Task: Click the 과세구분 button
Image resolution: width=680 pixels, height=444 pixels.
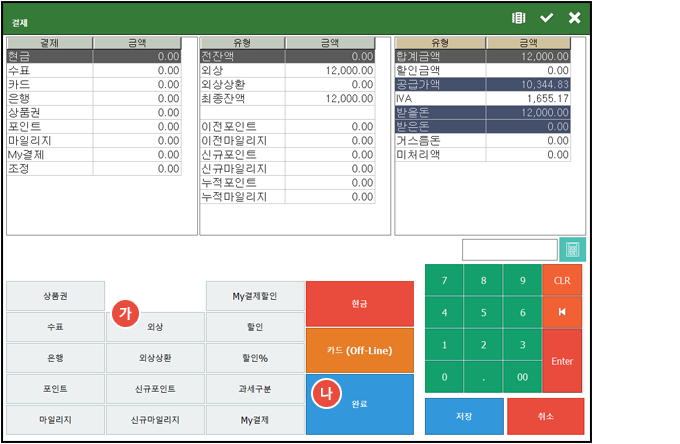Action: tap(255, 389)
